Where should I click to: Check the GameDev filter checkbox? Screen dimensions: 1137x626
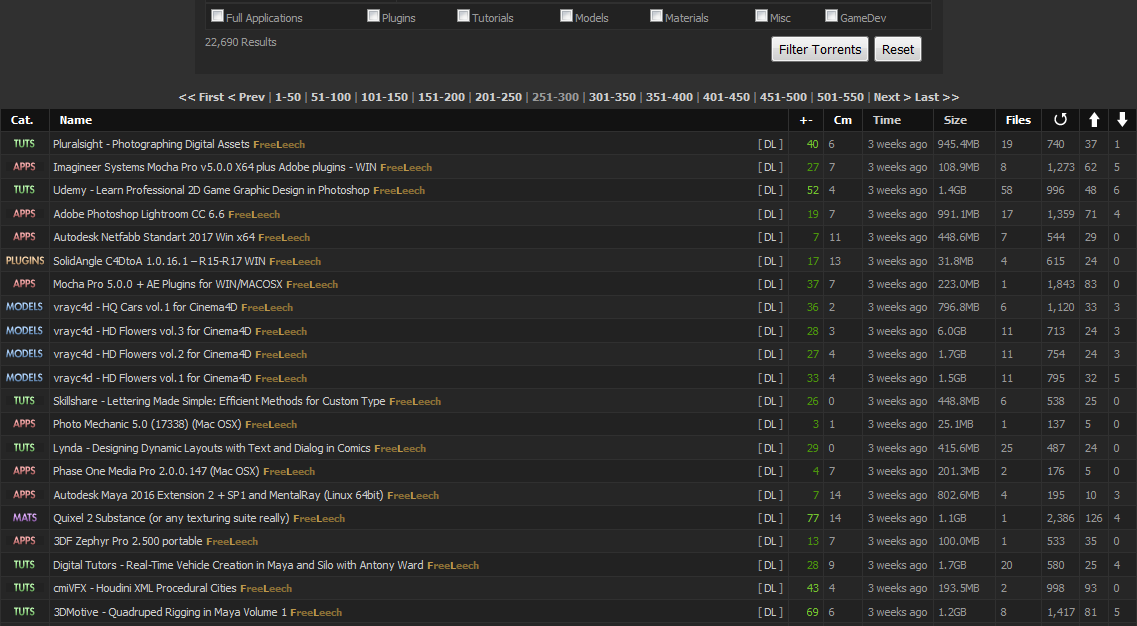point(831,15)
